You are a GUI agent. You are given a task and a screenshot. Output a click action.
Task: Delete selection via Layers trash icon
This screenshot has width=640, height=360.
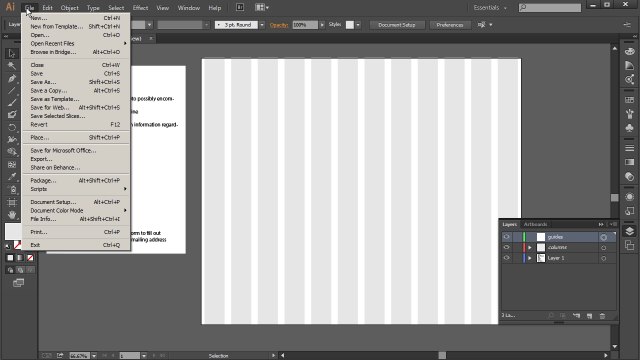click(602, 316)
